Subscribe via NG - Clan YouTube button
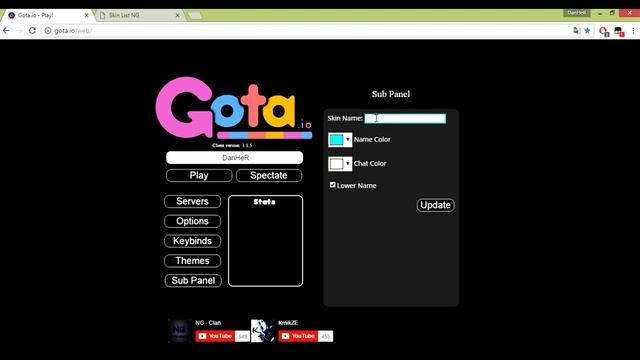 (x=215, y=336)
